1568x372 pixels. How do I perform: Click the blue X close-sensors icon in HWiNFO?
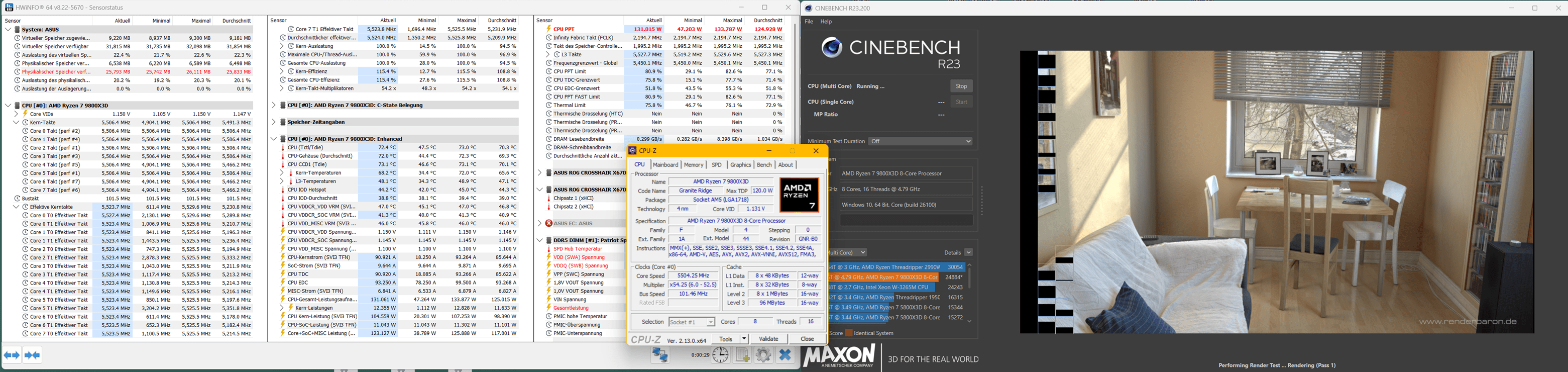[785, 355]
